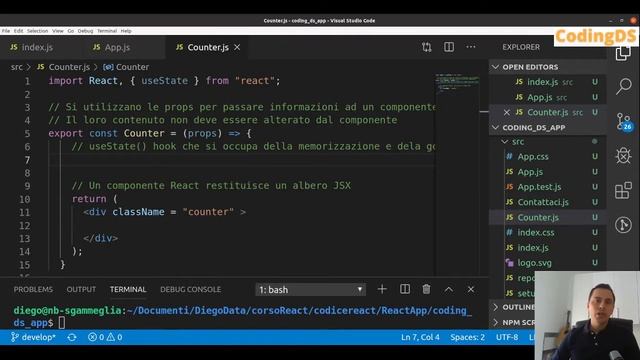Open Contattaci.js in the file tree
The height and width of the screenshot is (360, 640).
tap(547, 202)
